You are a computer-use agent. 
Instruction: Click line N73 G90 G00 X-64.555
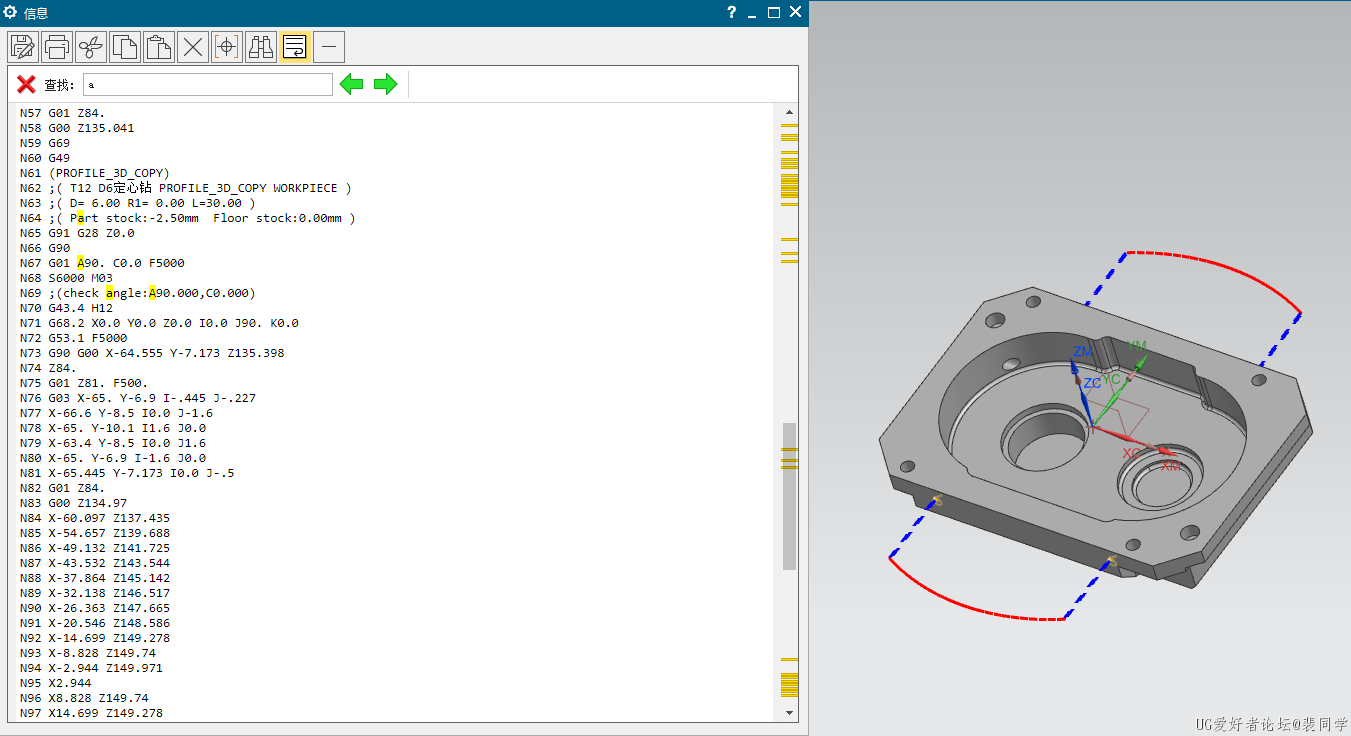(x=152, y=353)
